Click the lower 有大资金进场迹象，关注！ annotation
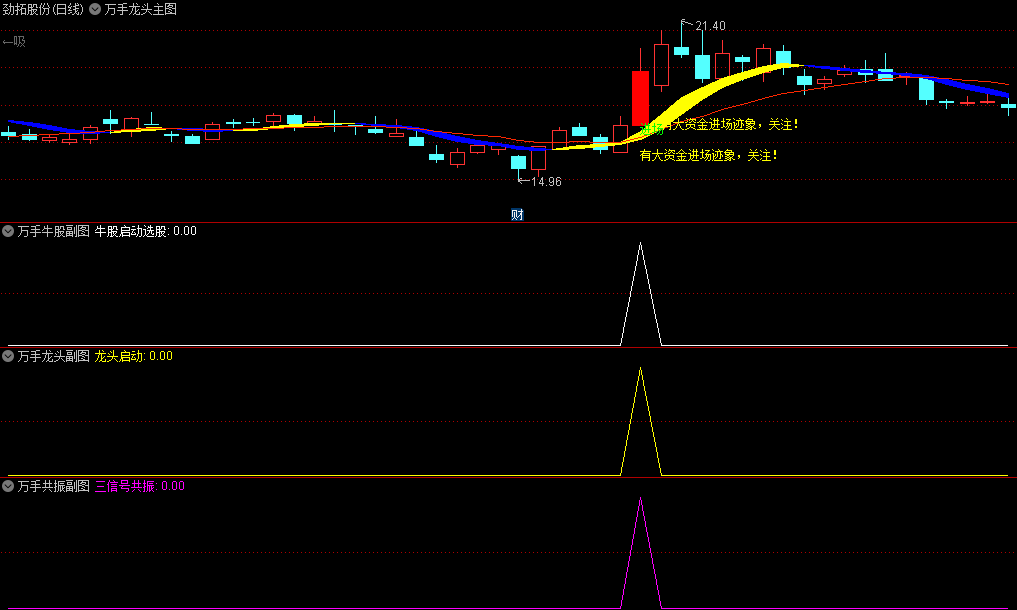The height and width of the screenshot is (610, 1017). pyautogui.click(x=708, y=155)
